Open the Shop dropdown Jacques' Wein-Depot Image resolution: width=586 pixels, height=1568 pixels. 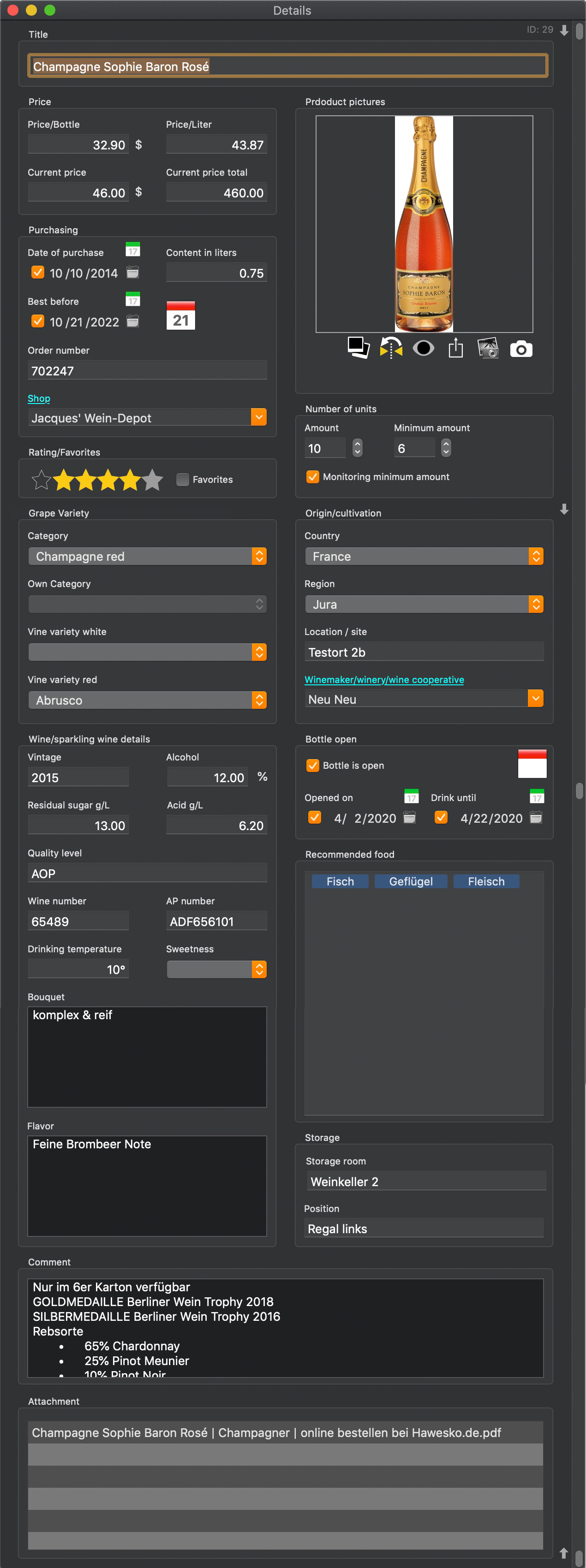[x=147, y=417]
